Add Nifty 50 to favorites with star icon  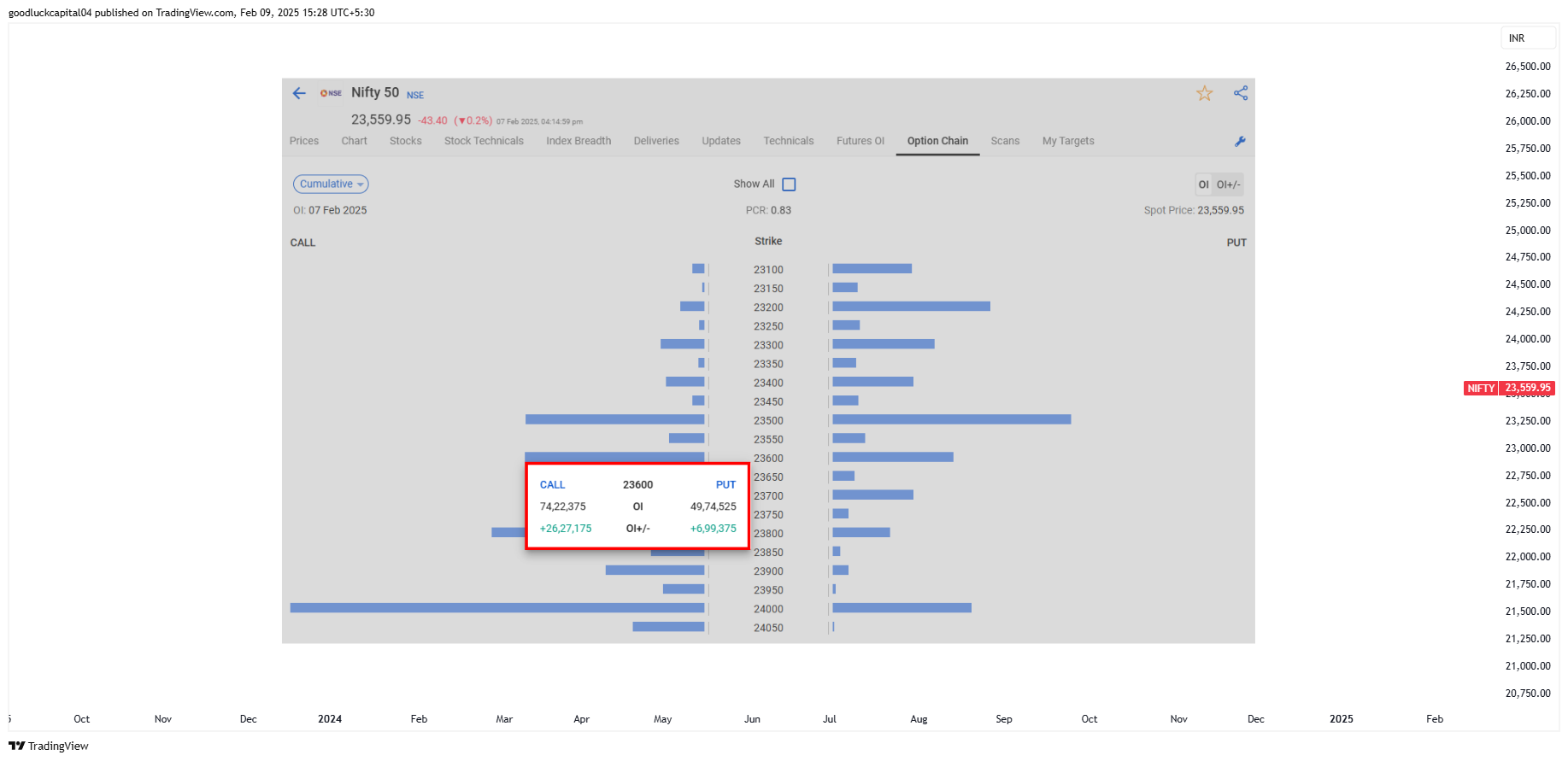click(1204, 93)
